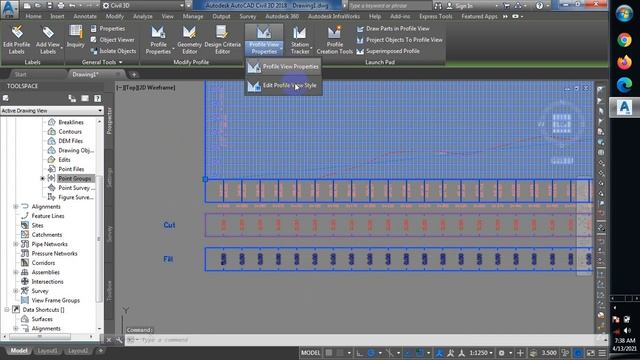640x360 pixels.
Task: Select the Contours tree item
Action: point(70,131)
